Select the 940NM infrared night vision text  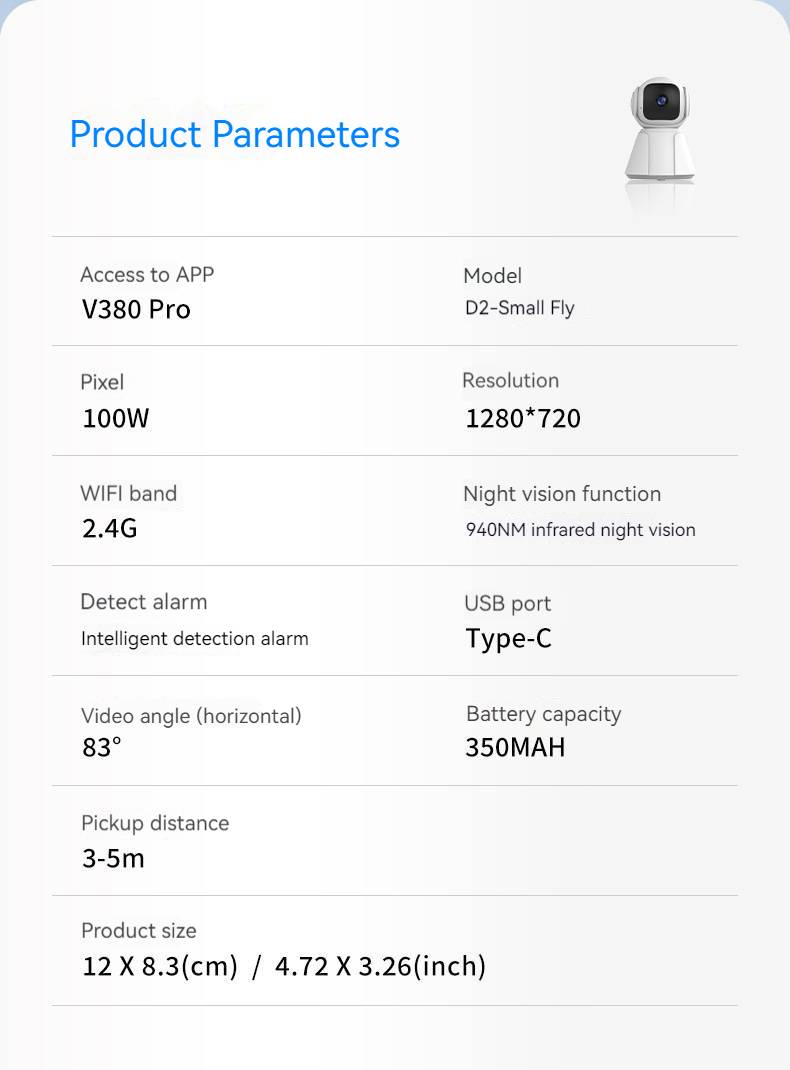(580, 529)
